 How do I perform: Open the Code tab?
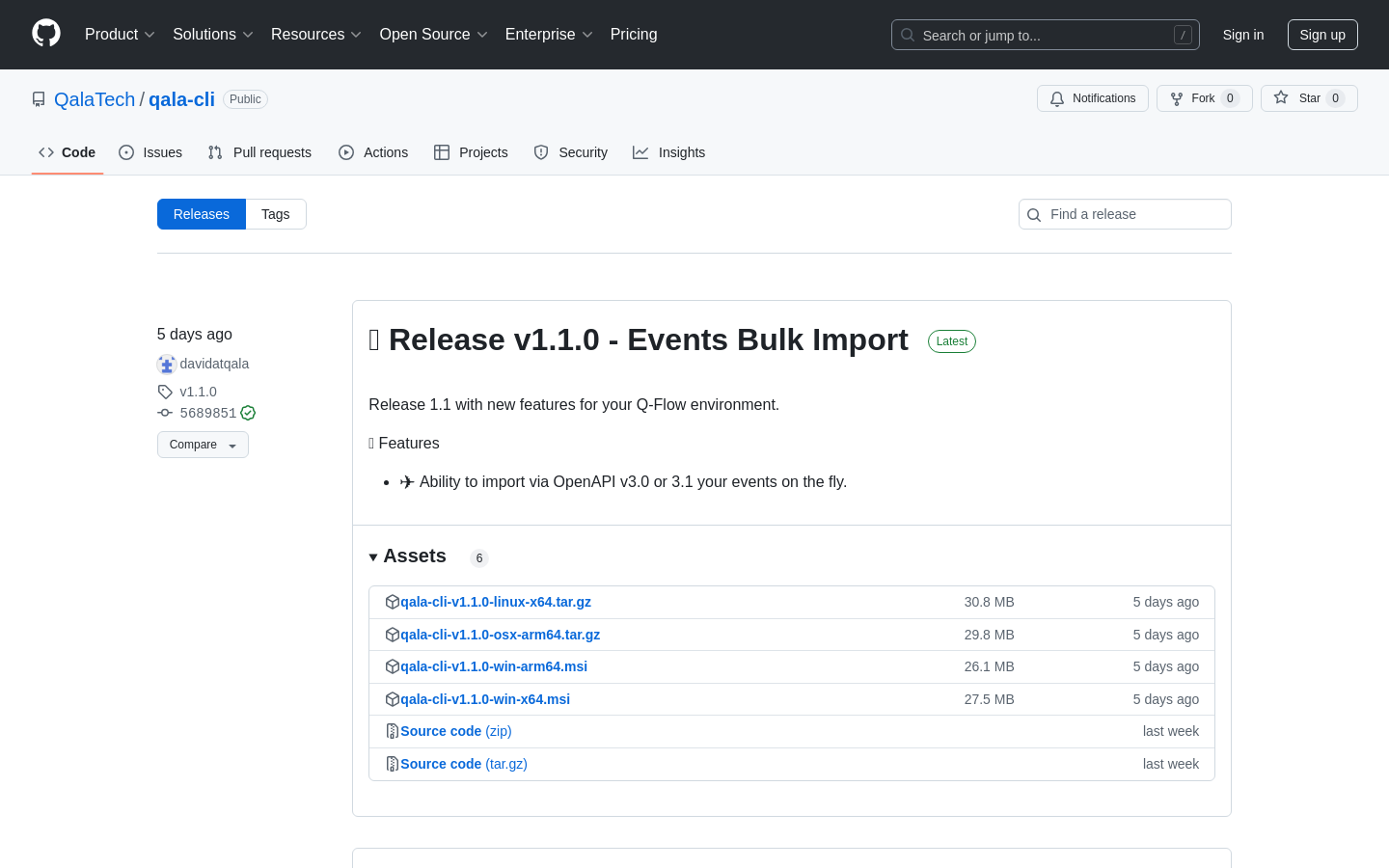(x=68, y=152)
